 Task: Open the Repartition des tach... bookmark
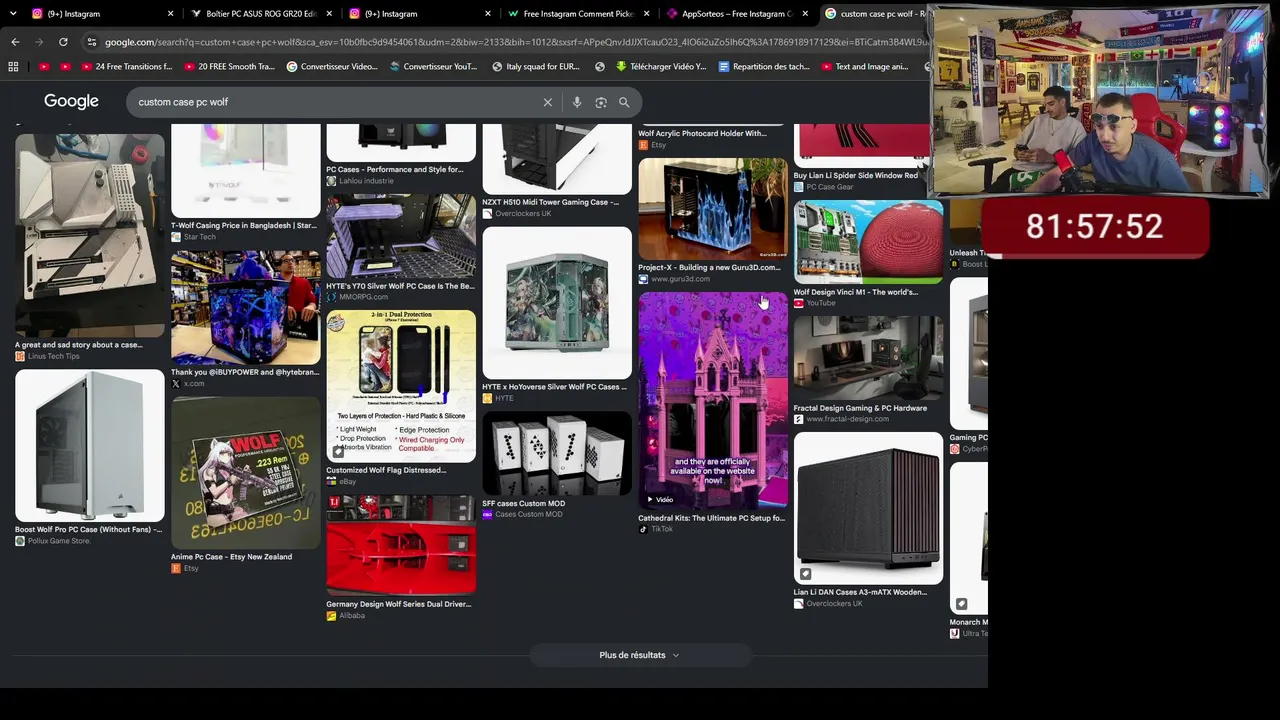click(x=764, y=67)
